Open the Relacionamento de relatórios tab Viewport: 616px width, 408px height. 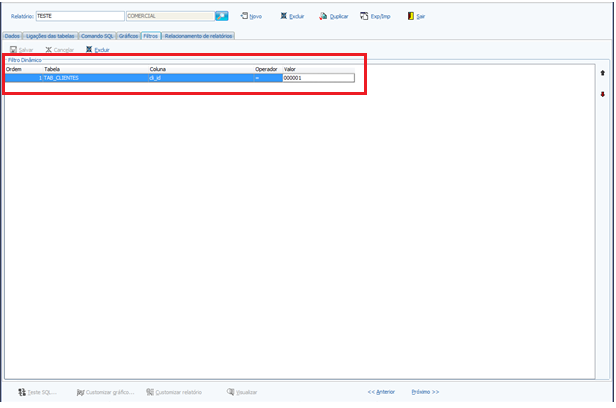(x=198, y=36)
